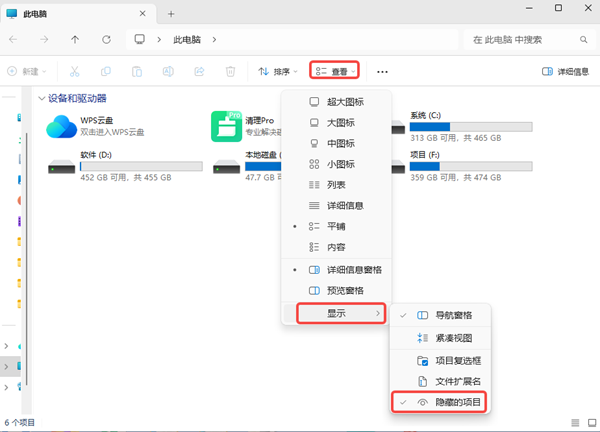Enable 项目复选框 option
This screenshot has height=432, width=600.
pos(440,361)
